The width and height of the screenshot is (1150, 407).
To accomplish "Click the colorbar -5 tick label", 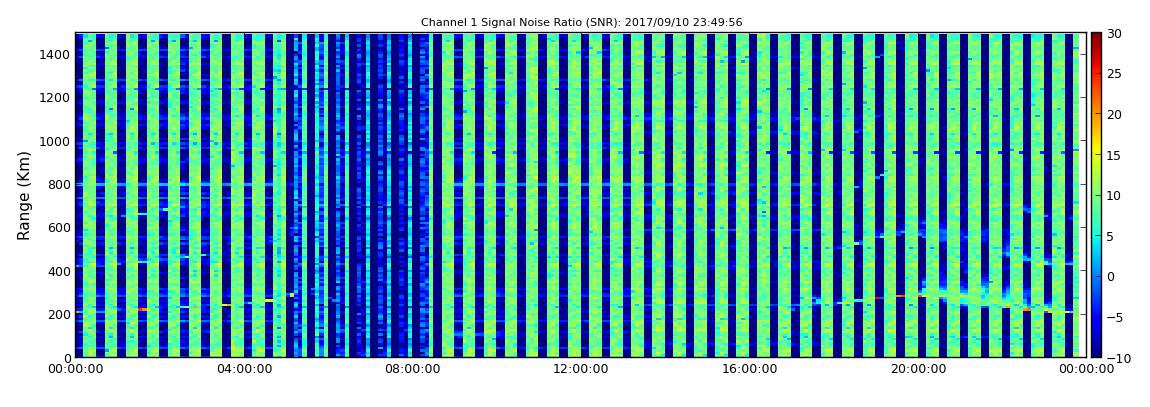I will coord(1113,317).
